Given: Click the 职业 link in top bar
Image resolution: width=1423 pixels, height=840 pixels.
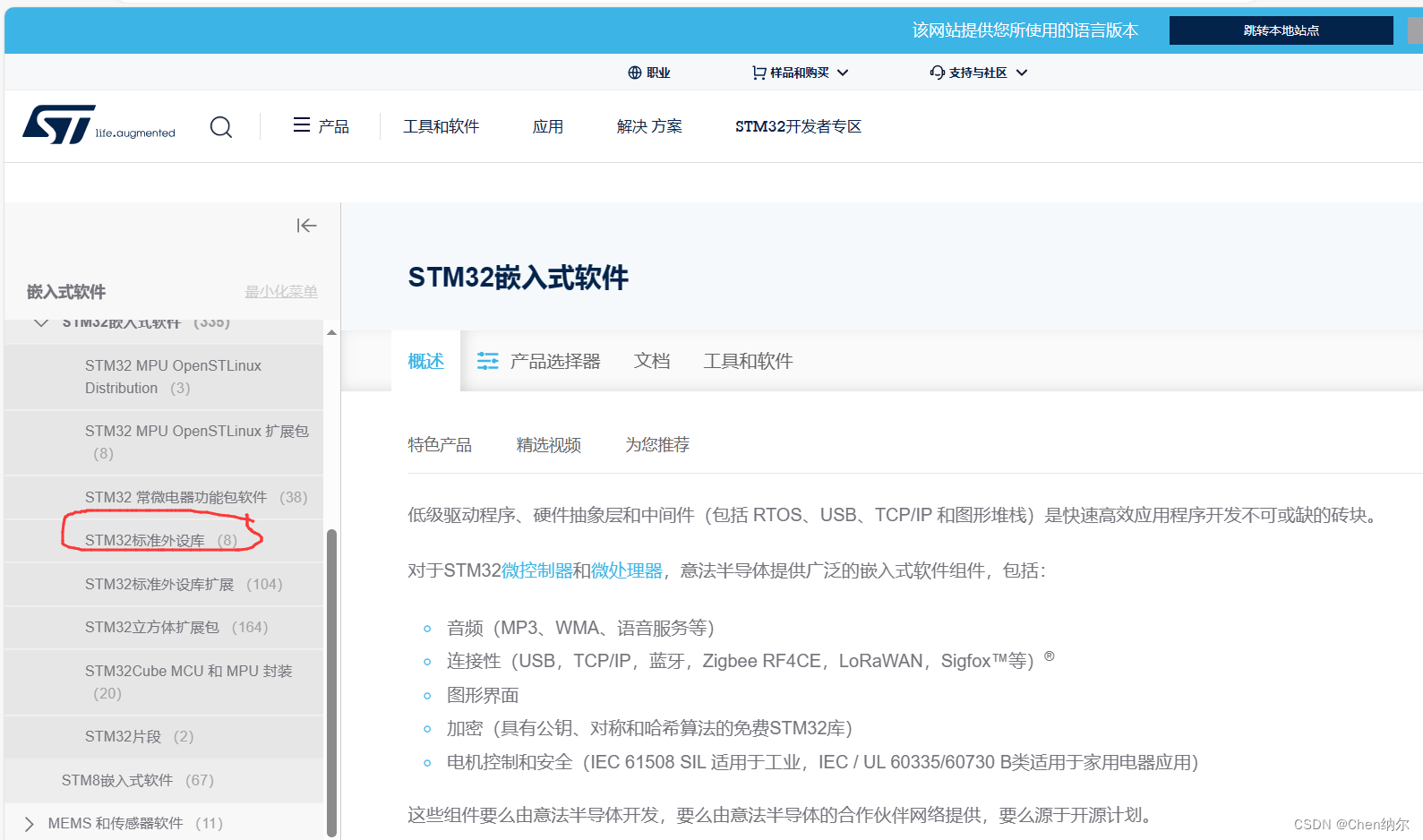Looking at the screenshot, I should pyautogui.click(x=658, y=73).
